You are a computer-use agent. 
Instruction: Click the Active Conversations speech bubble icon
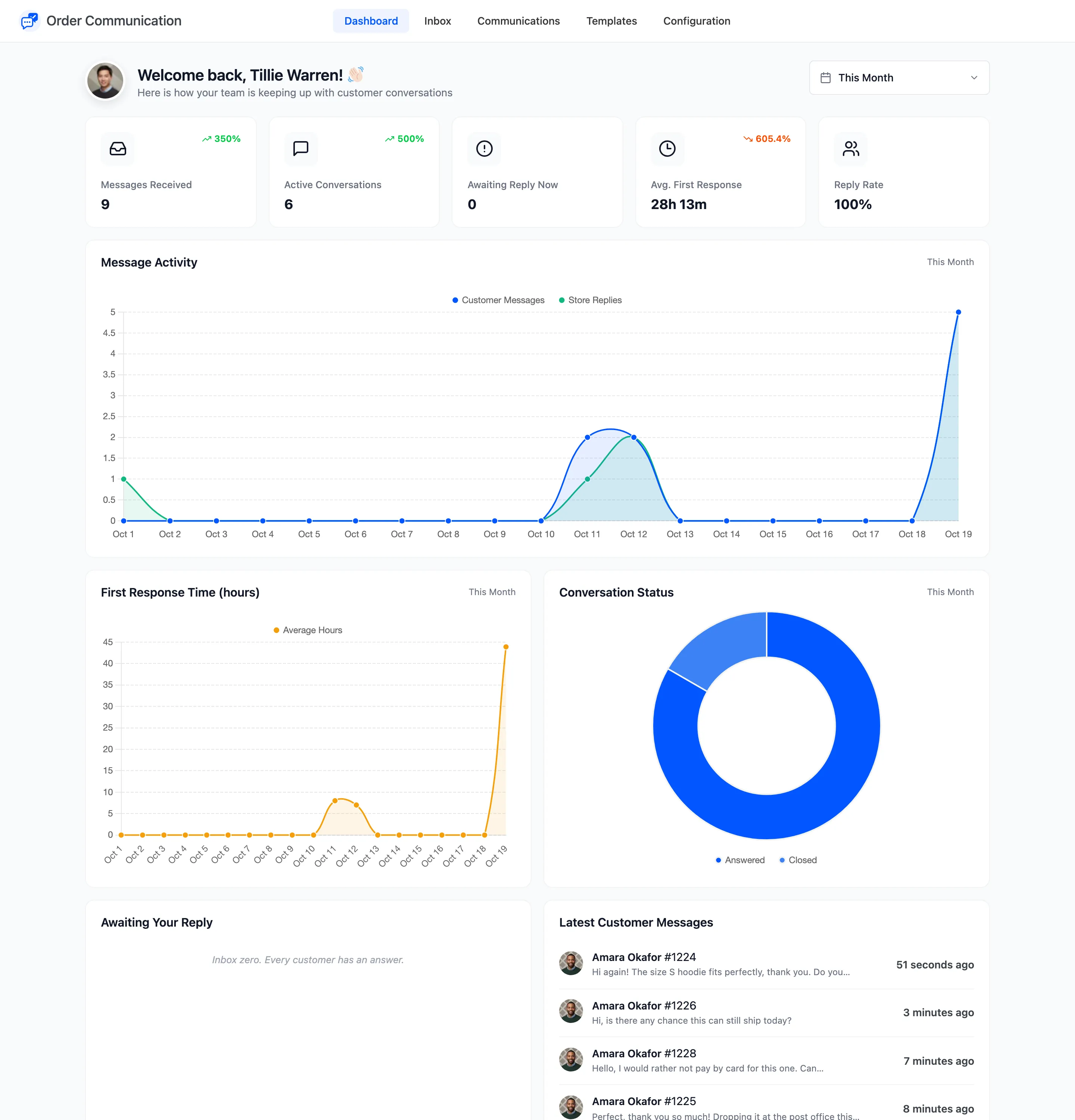301,149
